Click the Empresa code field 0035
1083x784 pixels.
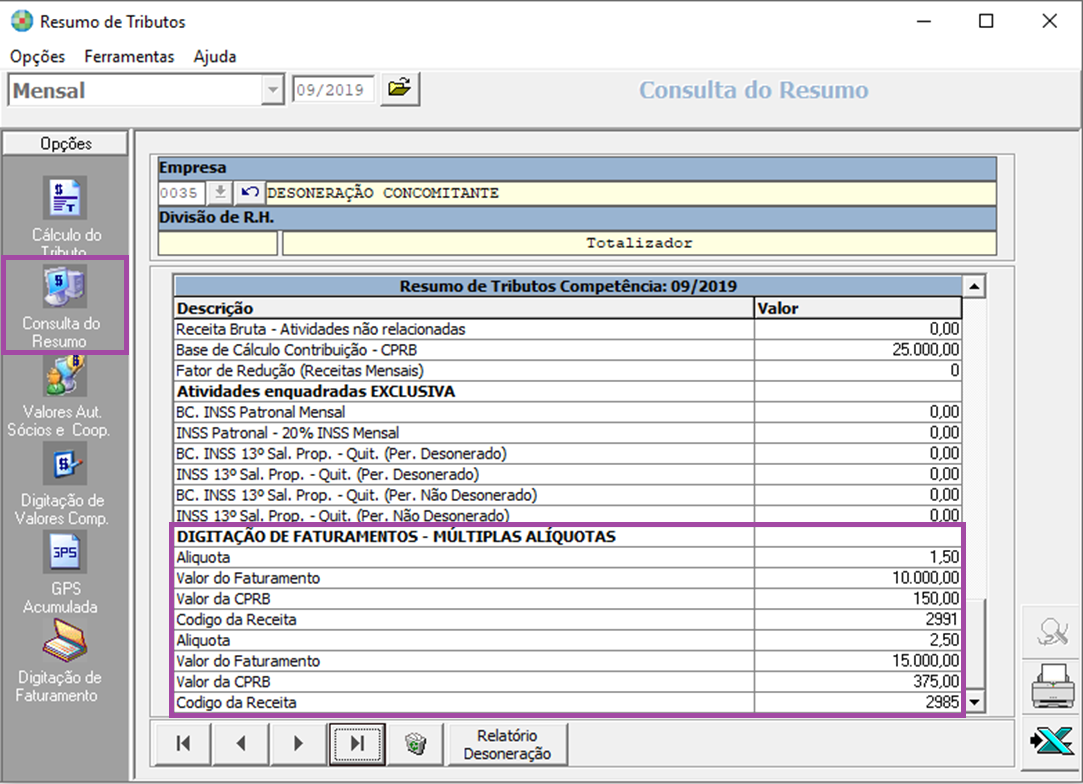point(181,193)
